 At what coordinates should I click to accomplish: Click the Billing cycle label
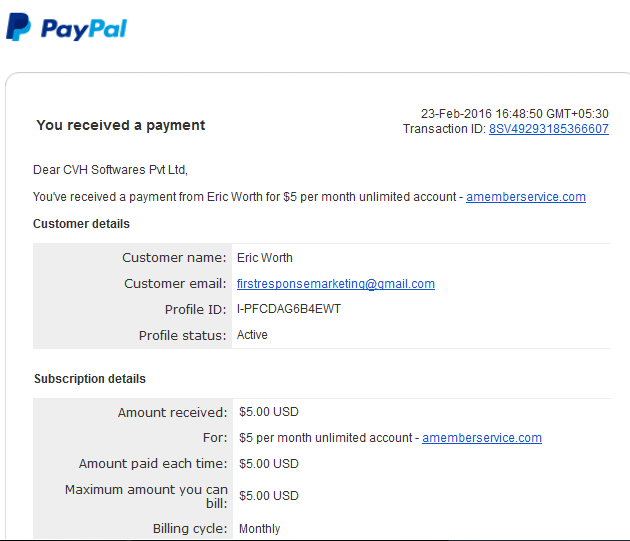[x=190, y=529]
